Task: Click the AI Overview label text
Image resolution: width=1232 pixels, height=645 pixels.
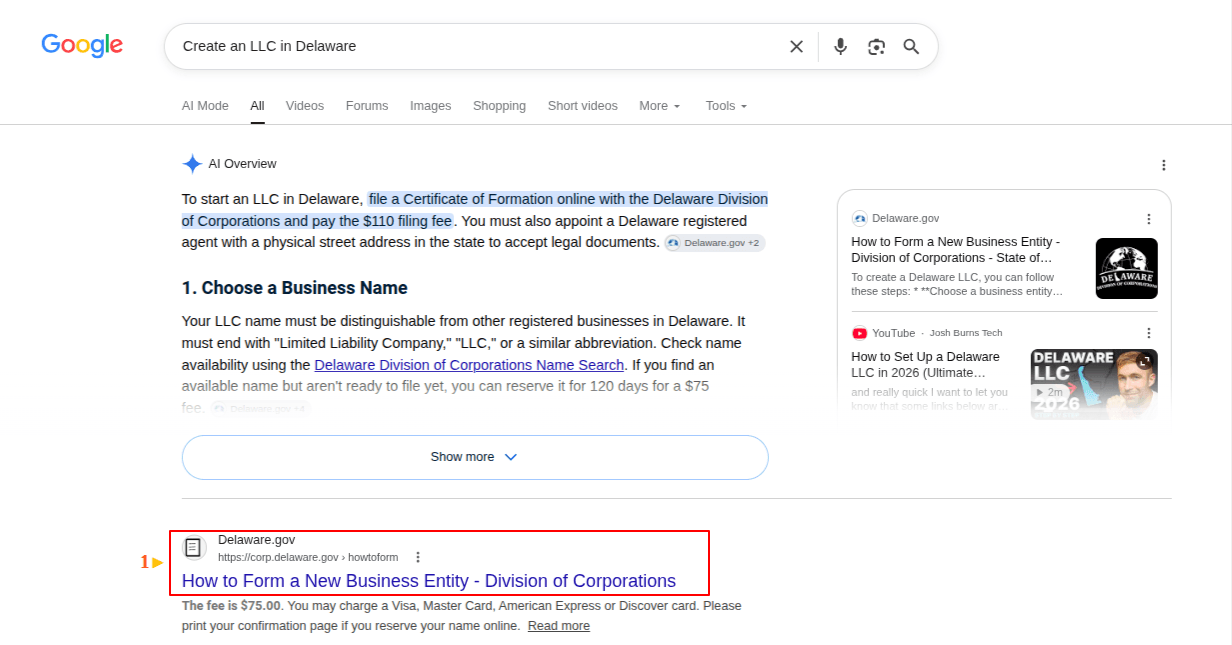Action: 243,164
